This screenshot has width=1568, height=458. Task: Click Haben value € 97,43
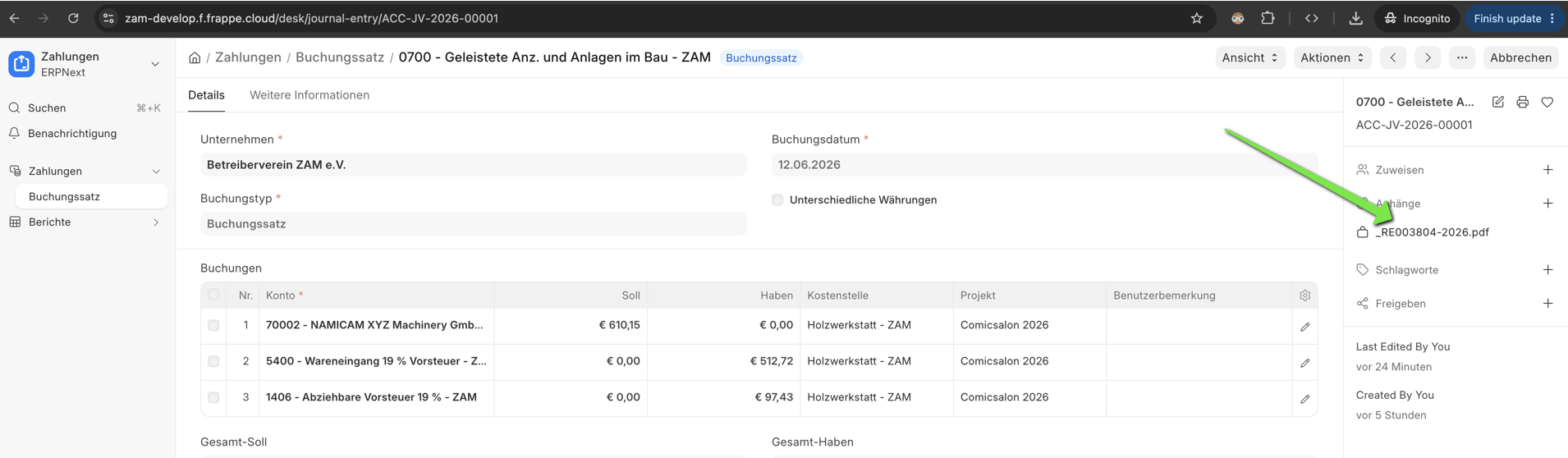774,397
